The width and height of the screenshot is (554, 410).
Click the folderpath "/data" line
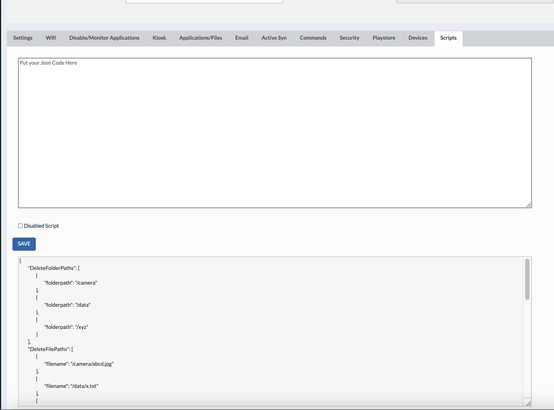[67, 305]
